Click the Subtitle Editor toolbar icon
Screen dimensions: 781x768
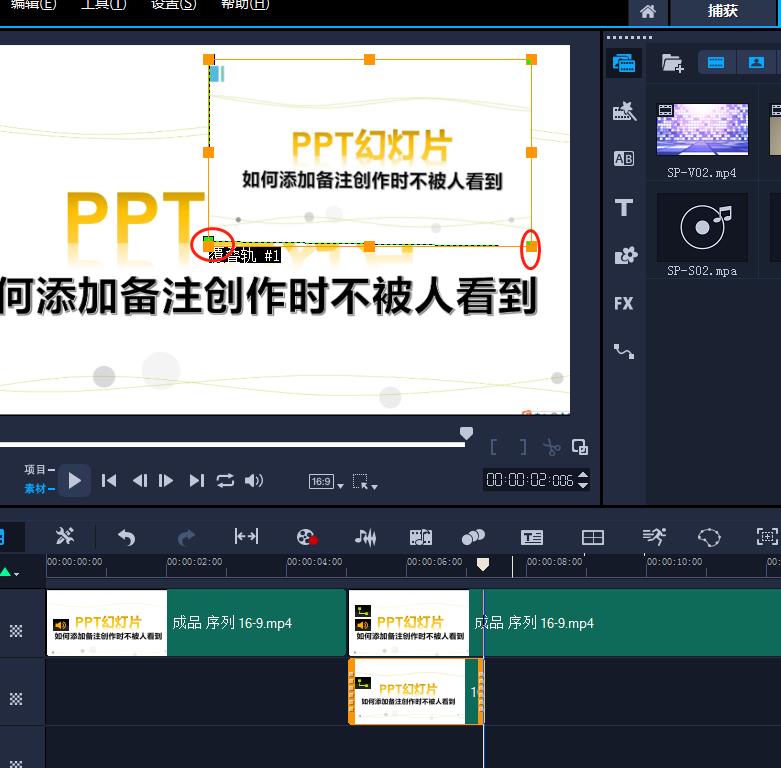coord(532,537)
